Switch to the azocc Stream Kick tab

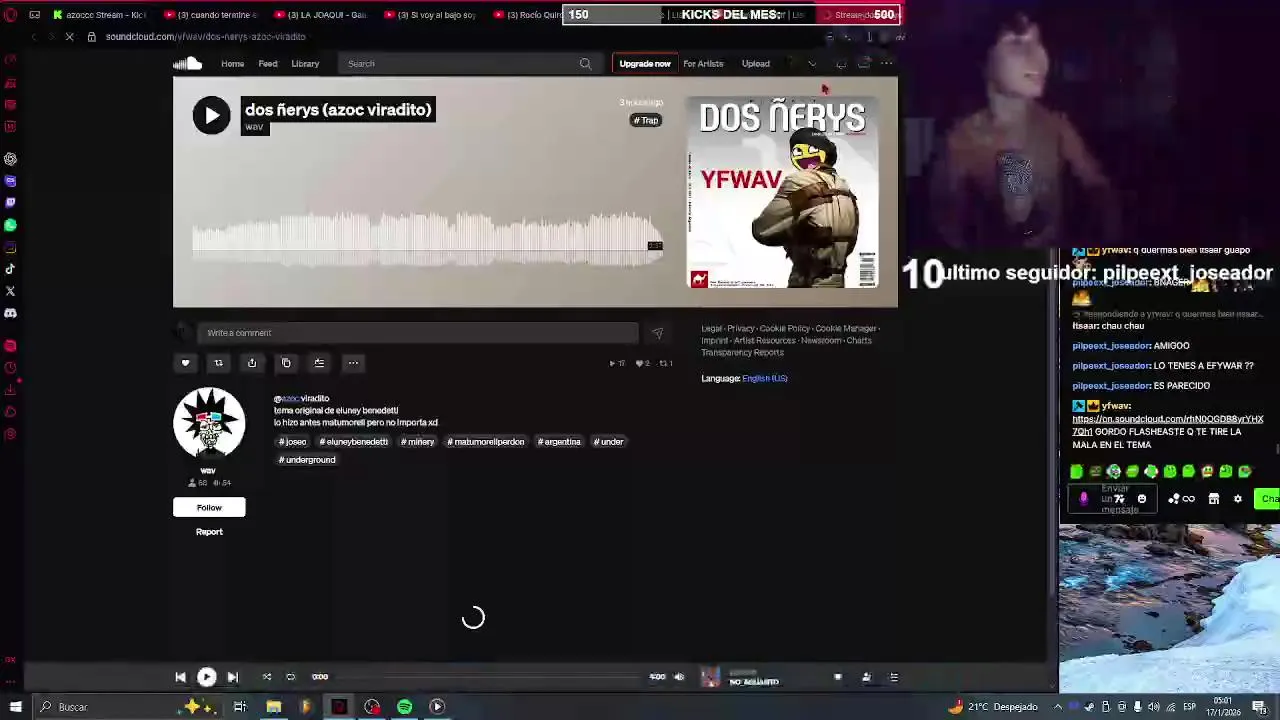pos(100,15)
